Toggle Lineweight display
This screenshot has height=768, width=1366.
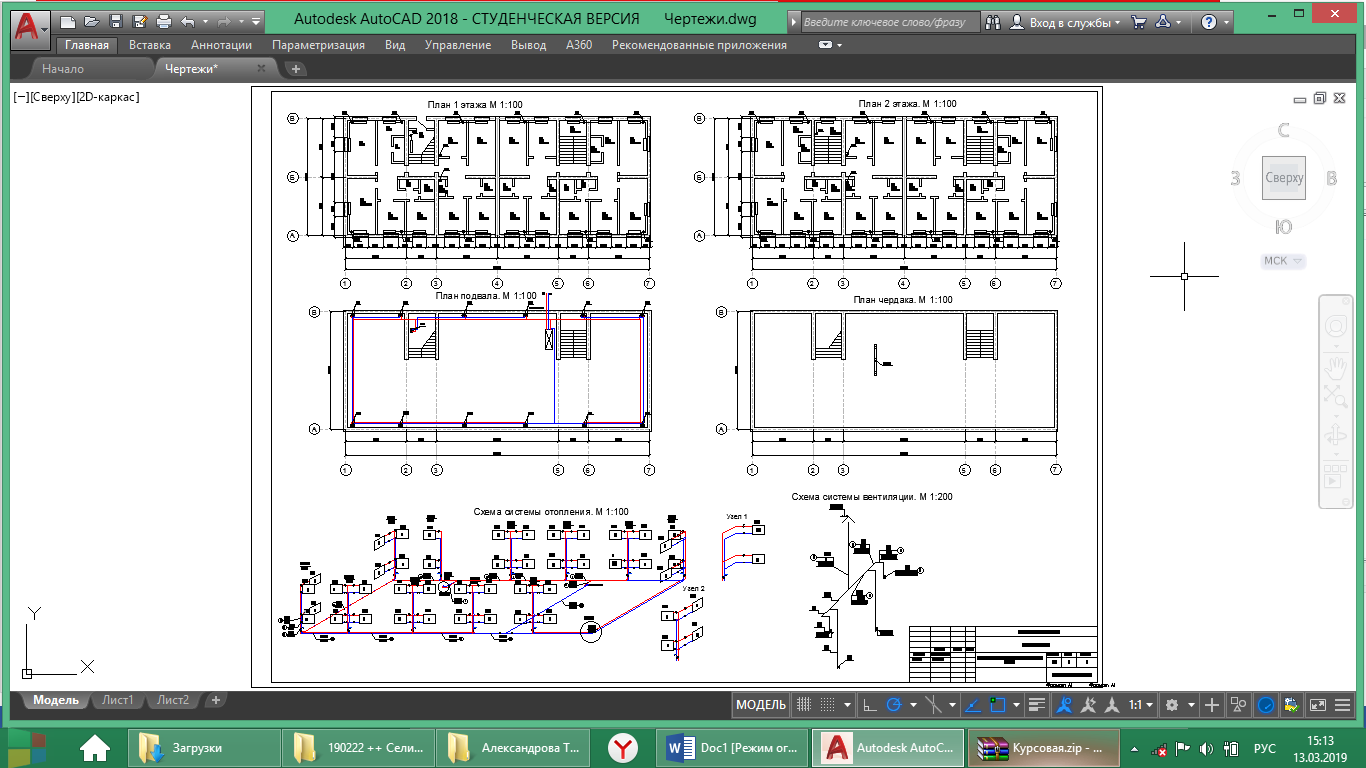point(1036,705)
